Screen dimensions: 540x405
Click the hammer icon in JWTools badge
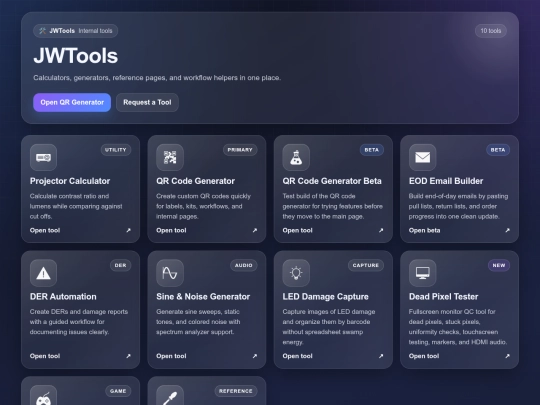[x=42, y=31]
